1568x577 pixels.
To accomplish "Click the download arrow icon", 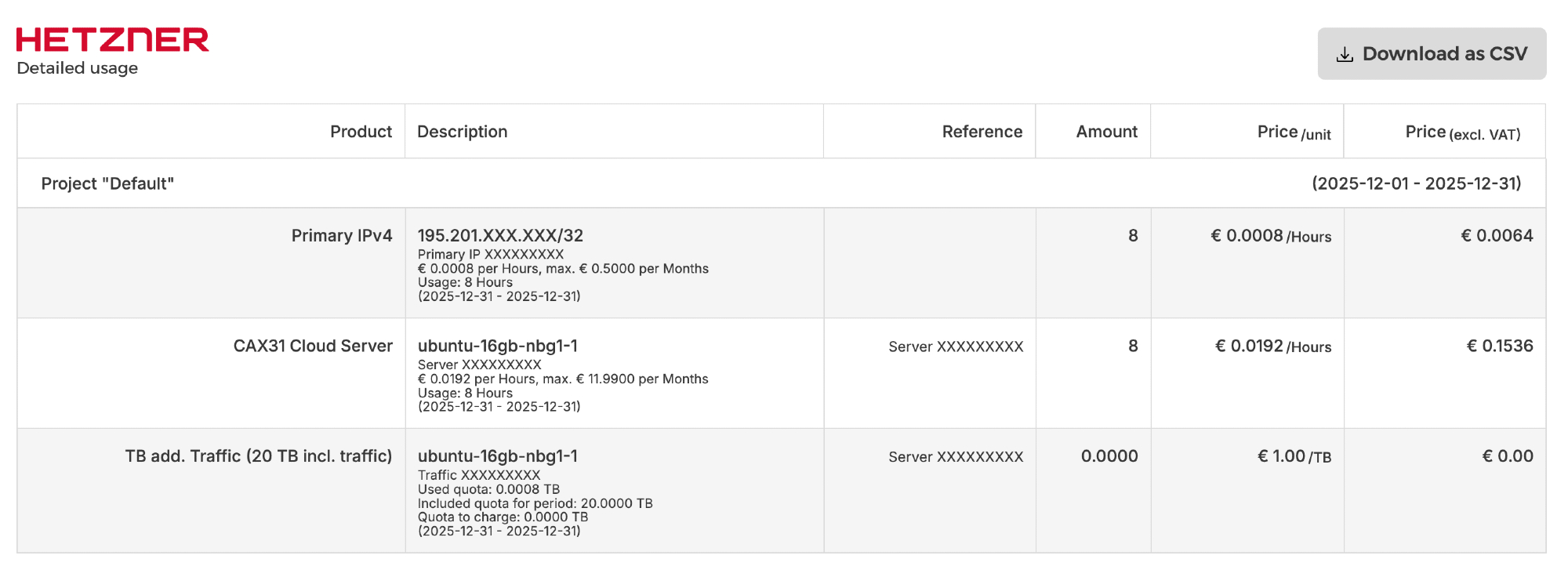I will click(1345, 54).
